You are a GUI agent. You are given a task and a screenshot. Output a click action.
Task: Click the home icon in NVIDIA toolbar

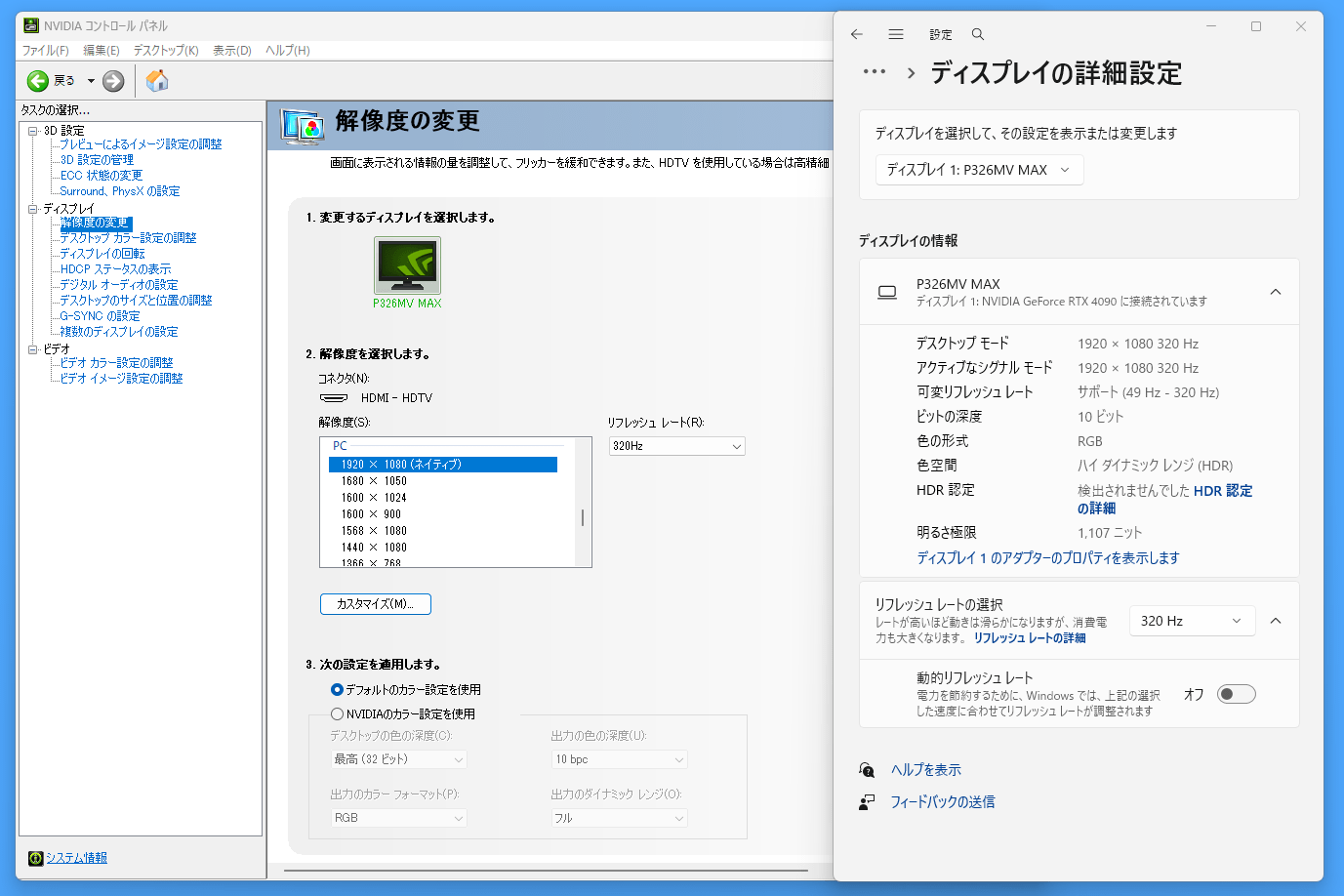157,81
